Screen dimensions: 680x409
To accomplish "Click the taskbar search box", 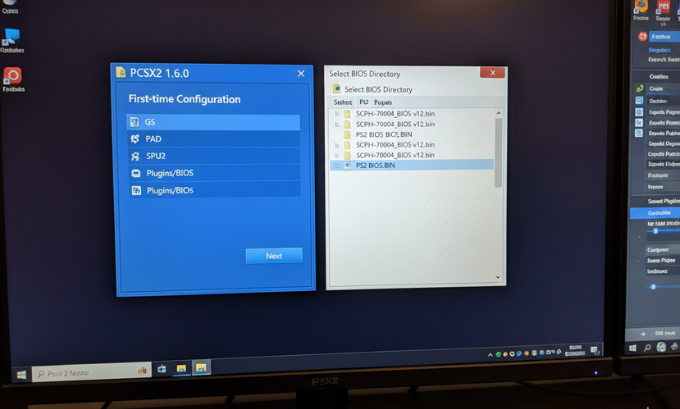I will click(x=80, y=373).
